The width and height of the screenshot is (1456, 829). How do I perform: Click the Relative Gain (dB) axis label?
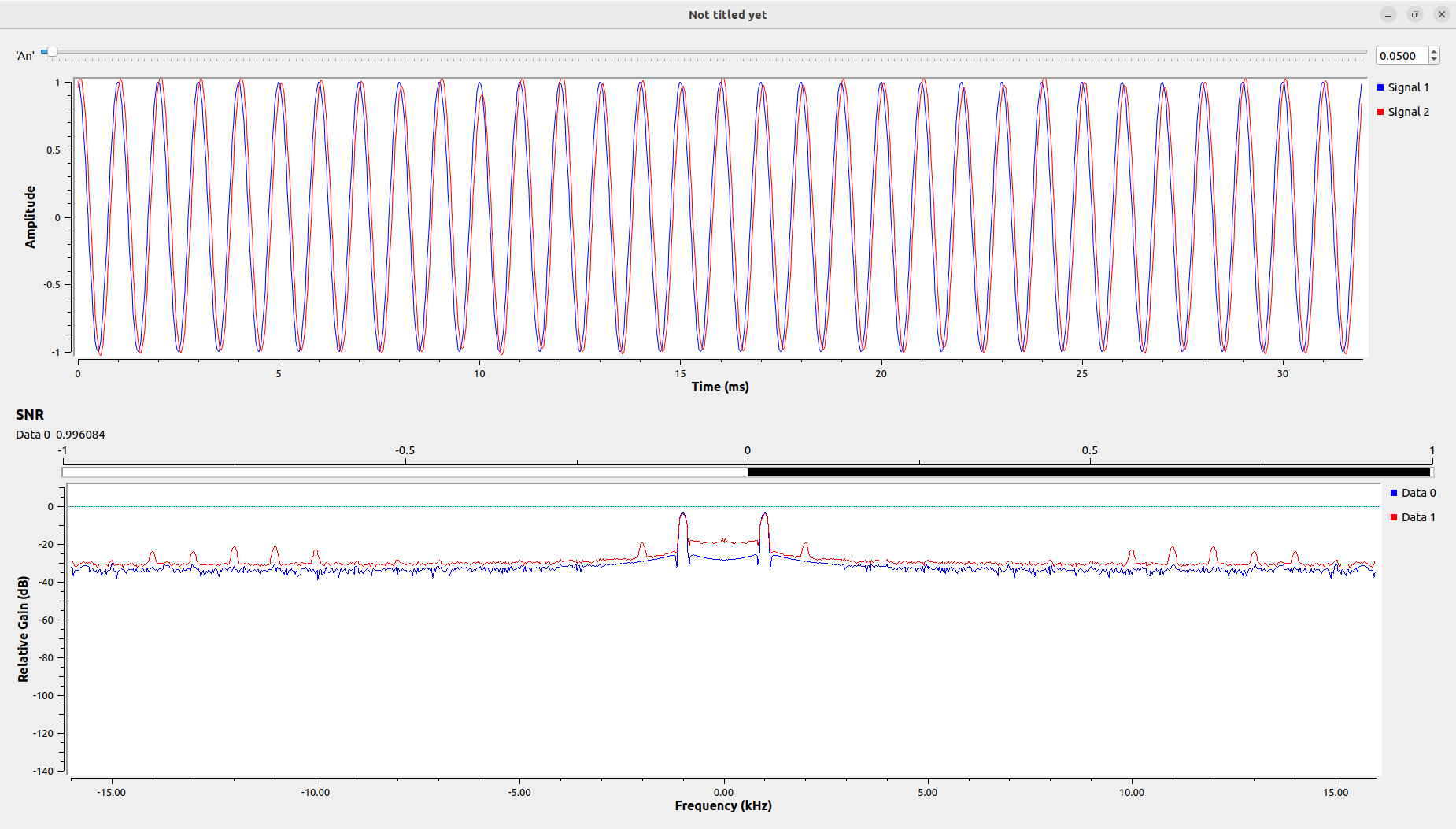(x=23, y=629)
